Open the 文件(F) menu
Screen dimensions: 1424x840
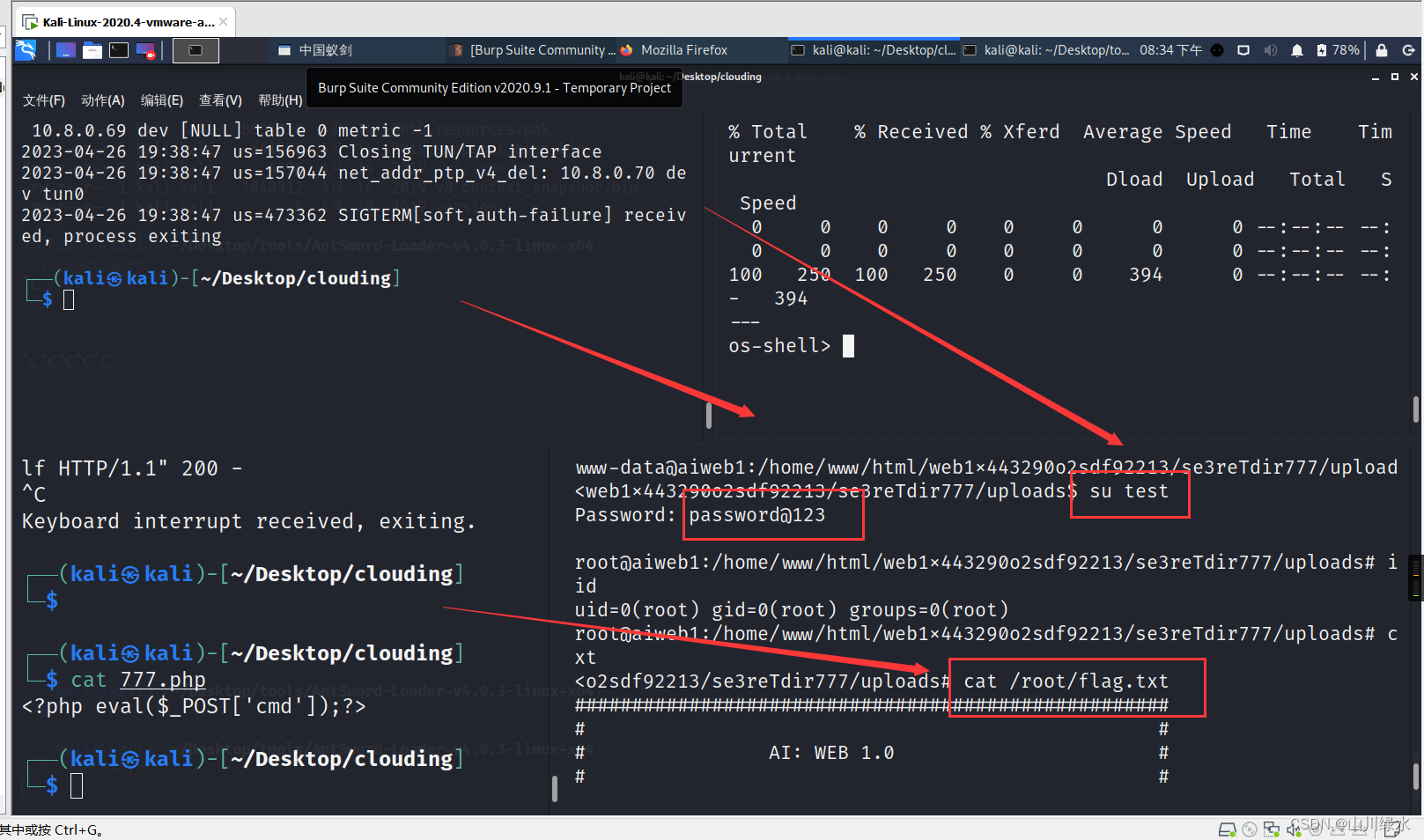[44, 100]
